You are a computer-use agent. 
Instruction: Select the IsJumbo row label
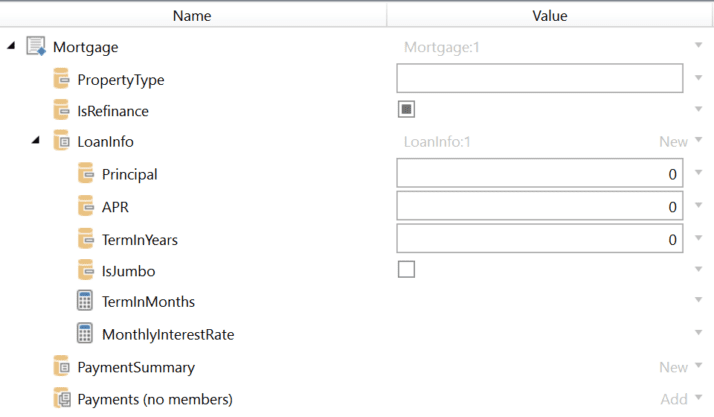[128, 271]
